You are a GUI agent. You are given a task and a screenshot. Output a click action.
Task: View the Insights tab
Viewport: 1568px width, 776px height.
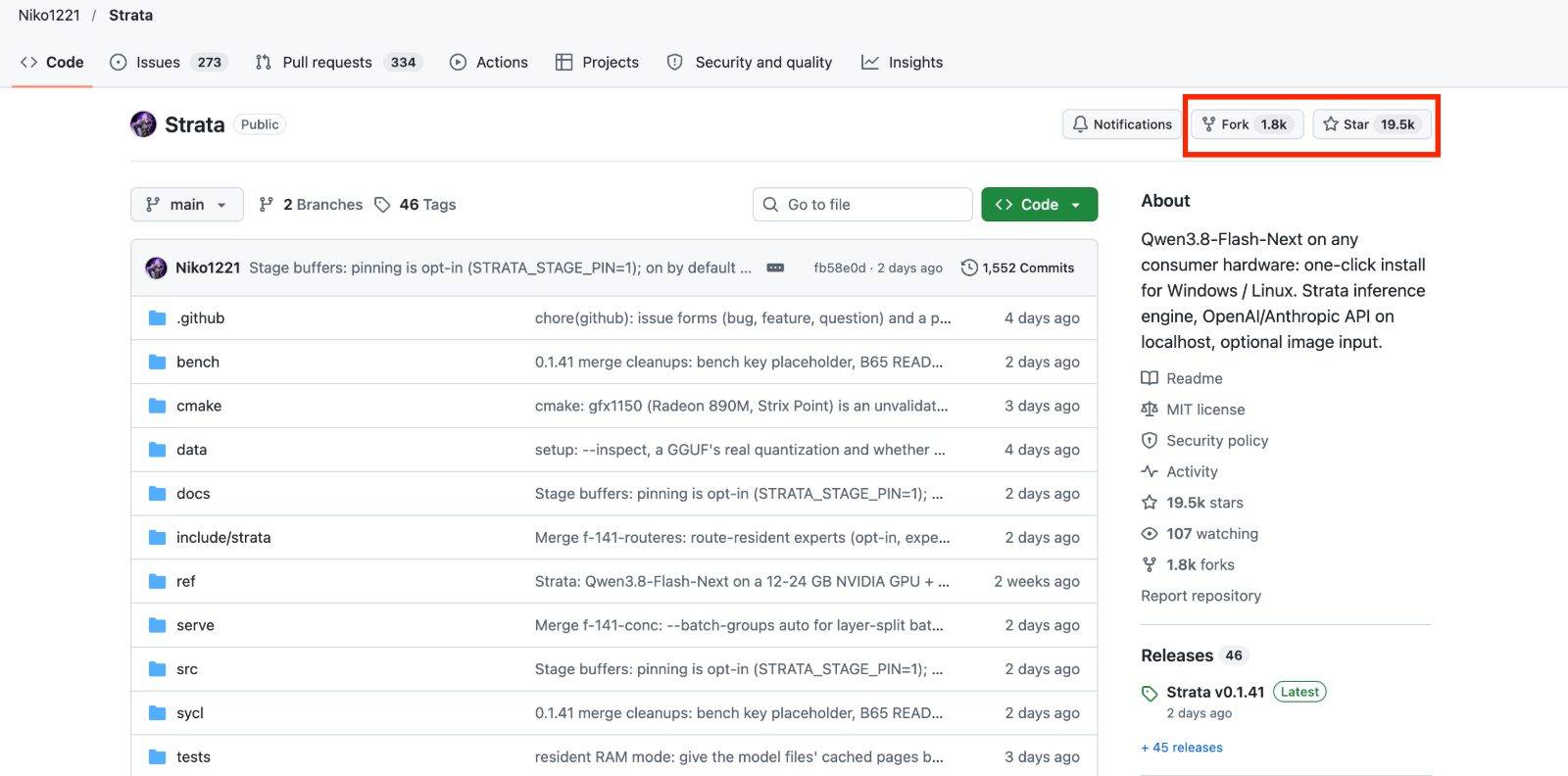[902, 62]
